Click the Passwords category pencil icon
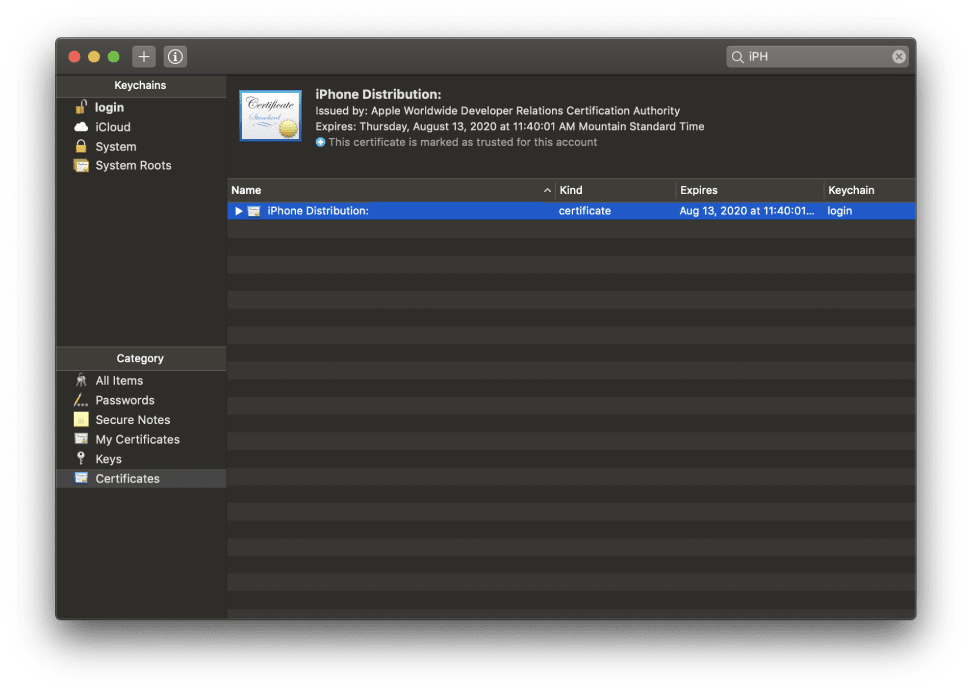This screenshot has width=971, height=693. tap(81, 400)
